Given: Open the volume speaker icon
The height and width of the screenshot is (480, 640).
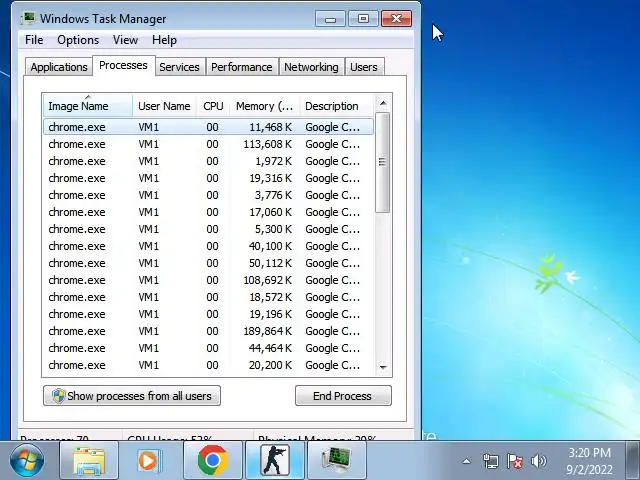Looking at the screenshot, I should [539, 462].
